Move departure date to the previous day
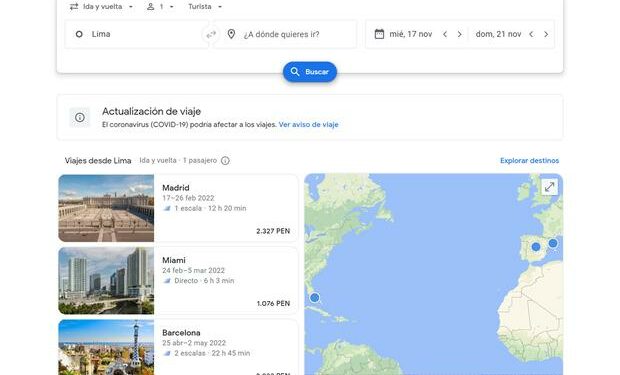 445,34
